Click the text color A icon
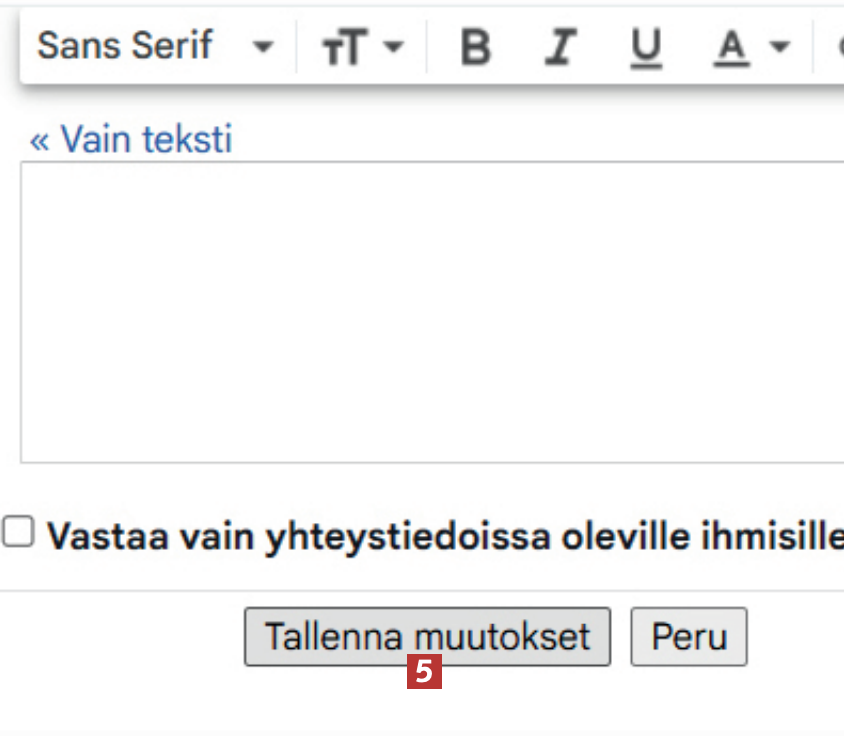The width and height of the screenshot is (844, 736). [x=733, y=46]
